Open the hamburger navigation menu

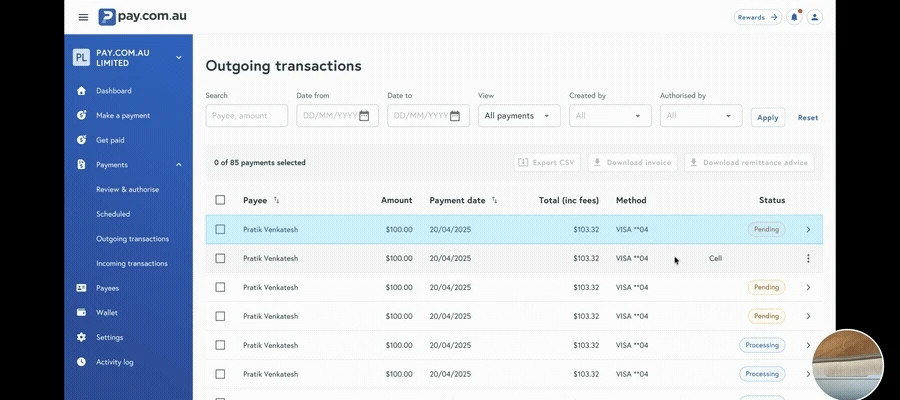[83, 17]
